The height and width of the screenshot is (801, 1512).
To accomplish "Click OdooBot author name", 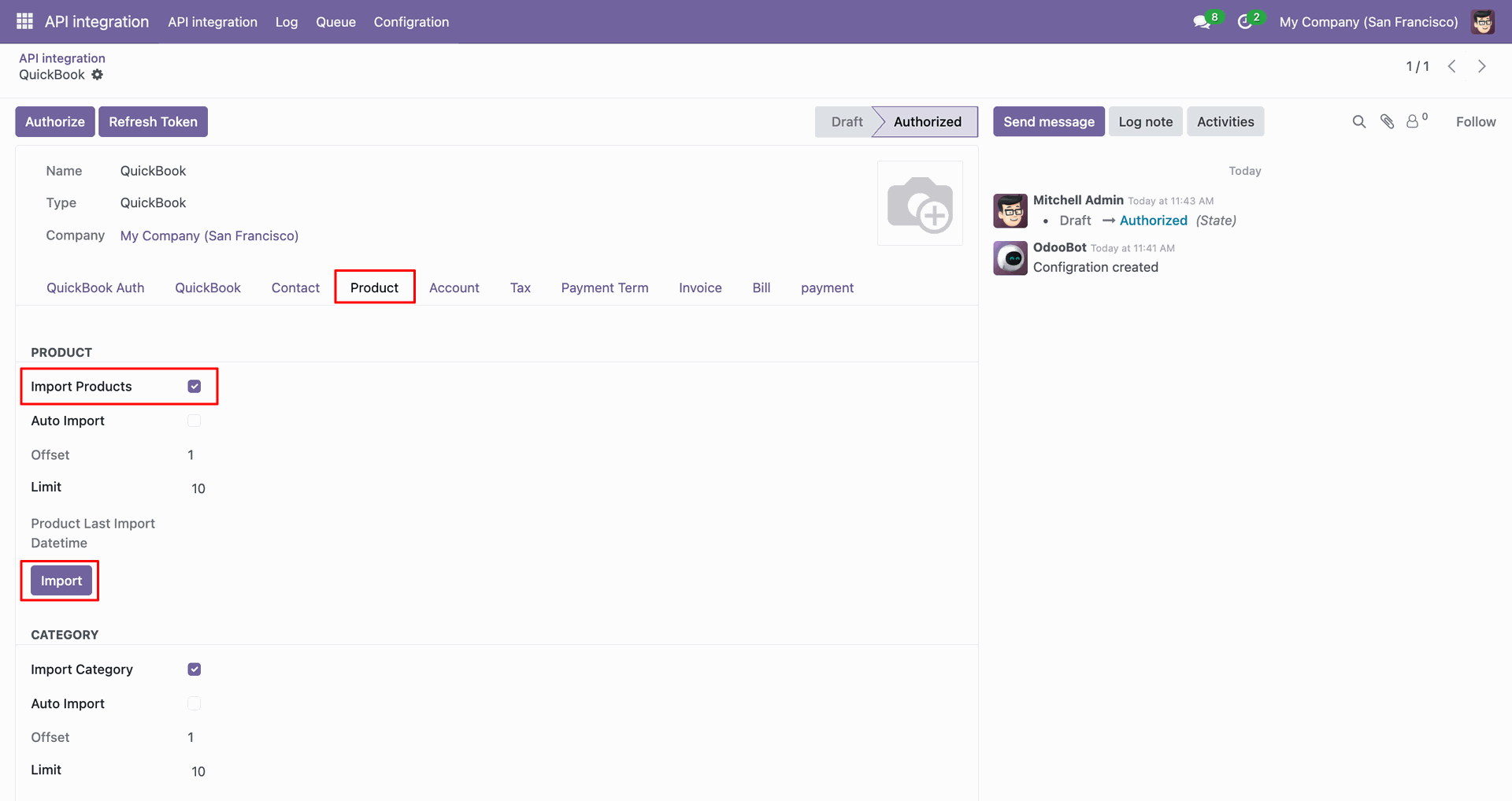I will (1060, 247).
